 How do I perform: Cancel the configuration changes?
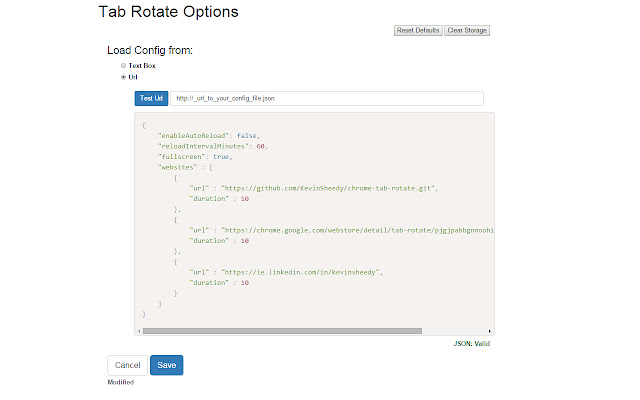coord(127,365)
